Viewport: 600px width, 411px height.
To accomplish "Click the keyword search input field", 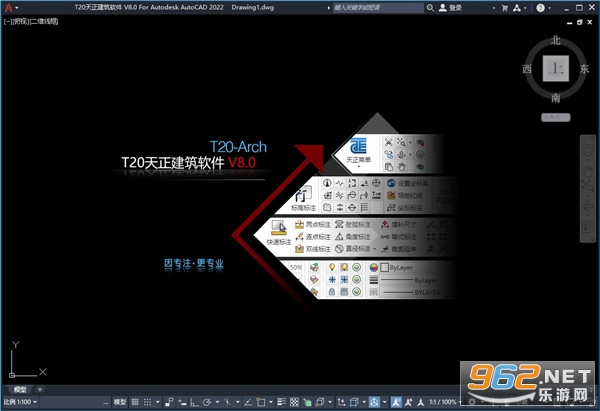I will (x=378, y=8).
